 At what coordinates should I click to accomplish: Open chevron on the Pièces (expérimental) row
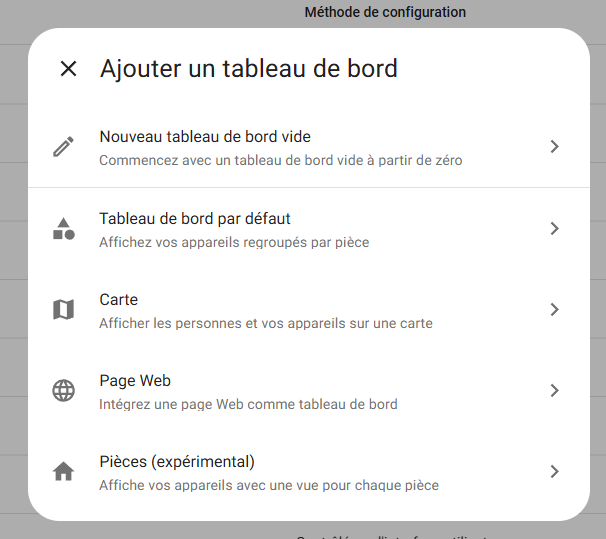[x=555, y=471]
